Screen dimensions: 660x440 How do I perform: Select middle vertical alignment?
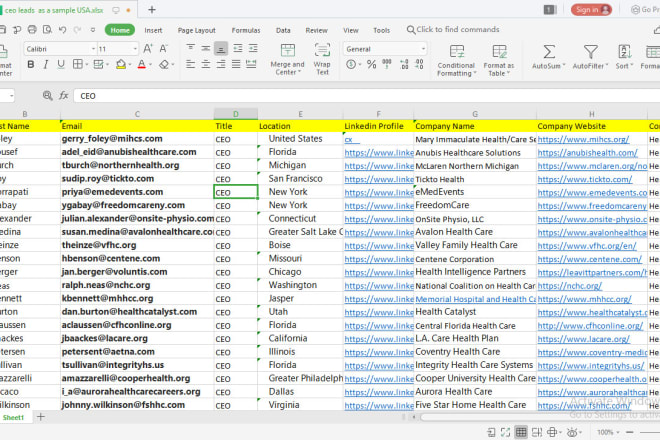click(x=205, y=48)
